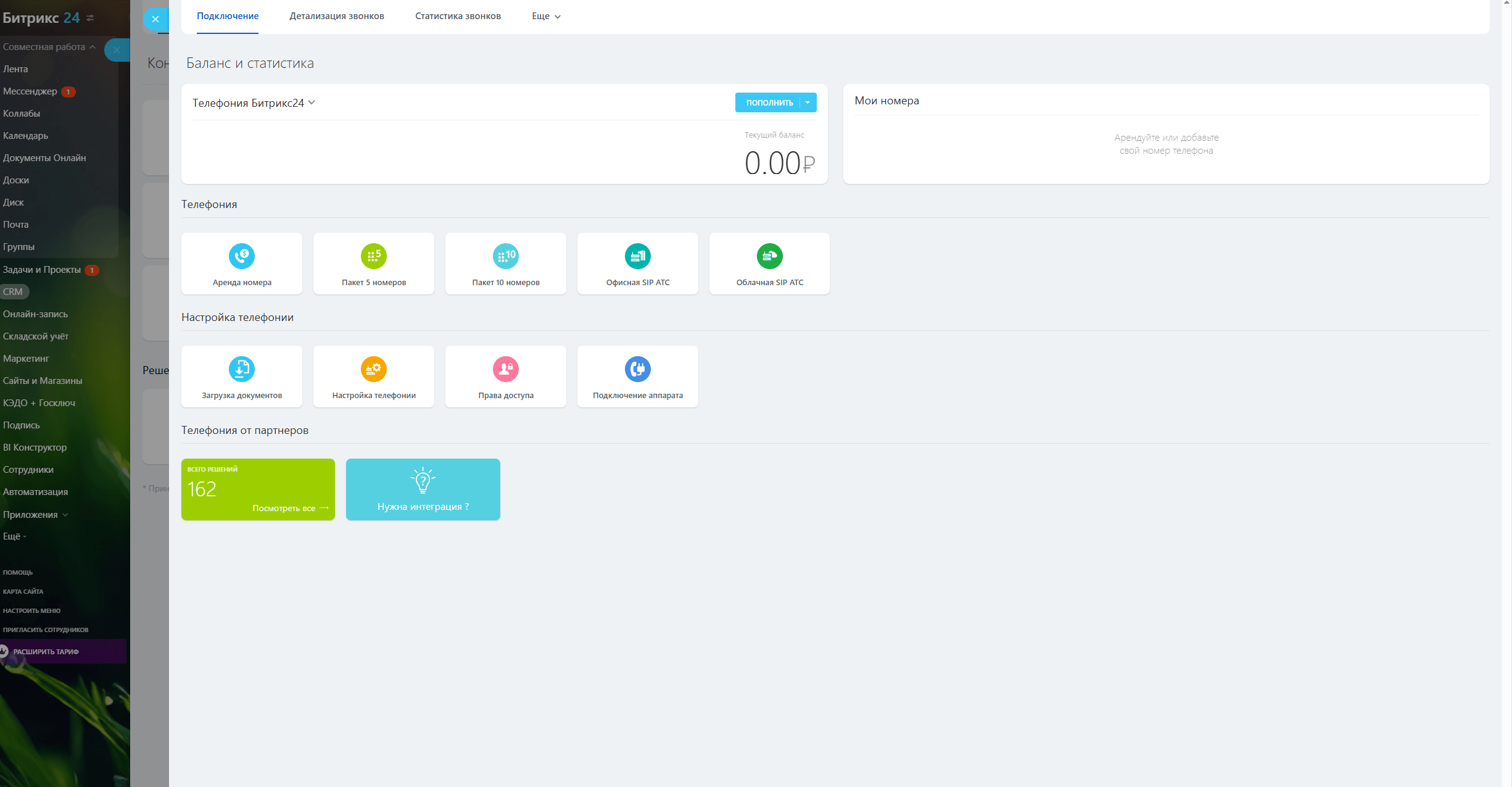Open Онлайн-запись in the sidebar

click(35, 314)
